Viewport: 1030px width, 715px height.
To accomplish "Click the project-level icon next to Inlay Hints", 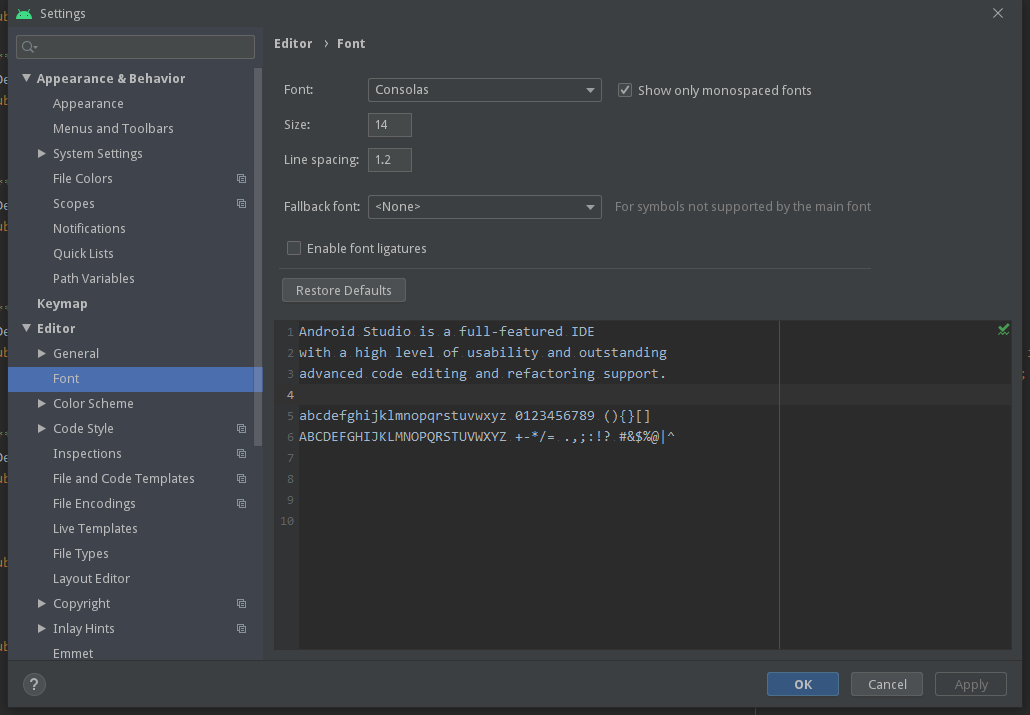I will 241,628.
